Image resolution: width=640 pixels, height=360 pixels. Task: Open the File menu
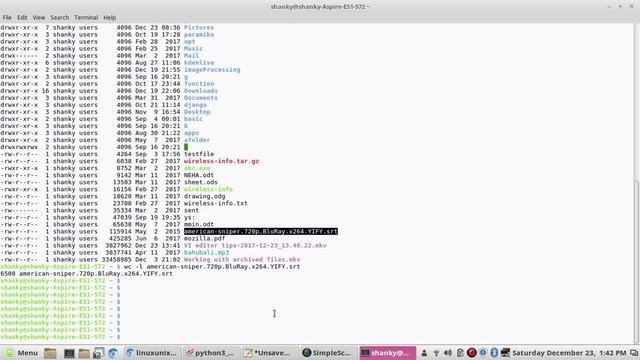(7, 18)
